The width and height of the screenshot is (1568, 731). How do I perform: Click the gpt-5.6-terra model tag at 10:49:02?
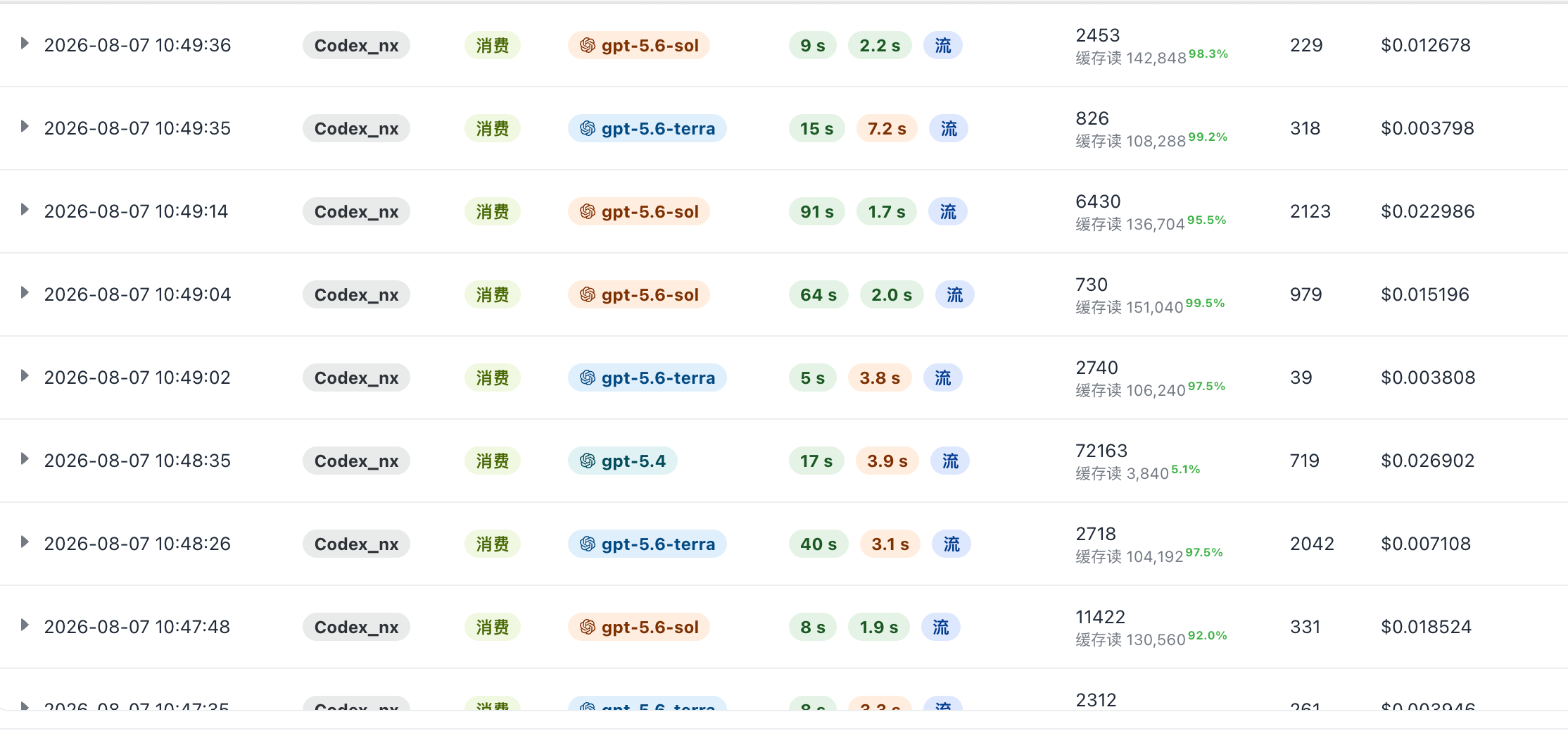[647, 378]
